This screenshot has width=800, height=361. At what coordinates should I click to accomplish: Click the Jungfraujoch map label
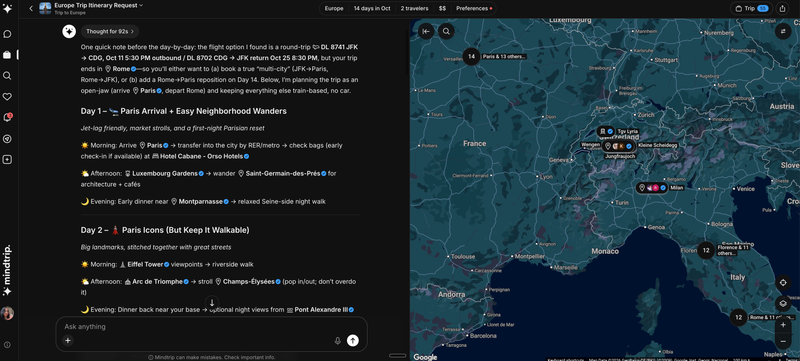pyautogui.click(x=620, y=156)
